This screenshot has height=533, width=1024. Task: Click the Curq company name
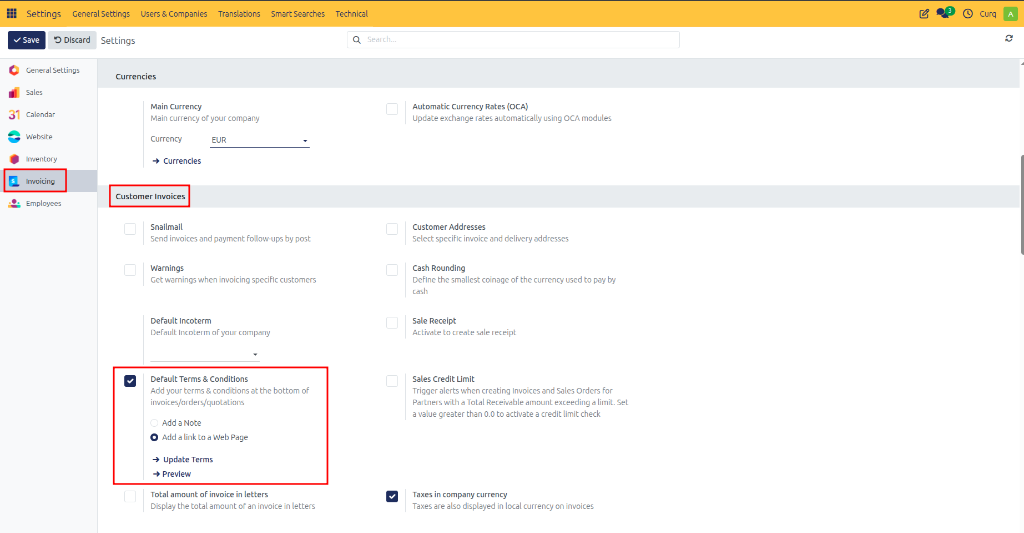tap(987, 14)
